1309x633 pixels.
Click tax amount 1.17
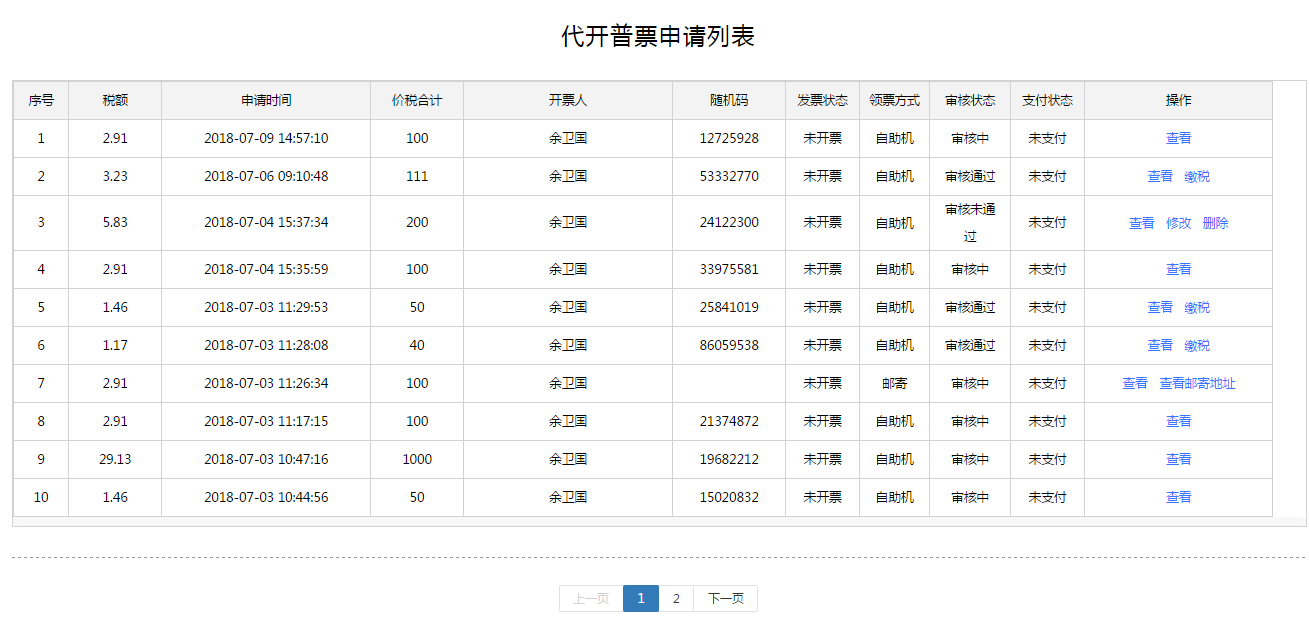click(115, 345)
